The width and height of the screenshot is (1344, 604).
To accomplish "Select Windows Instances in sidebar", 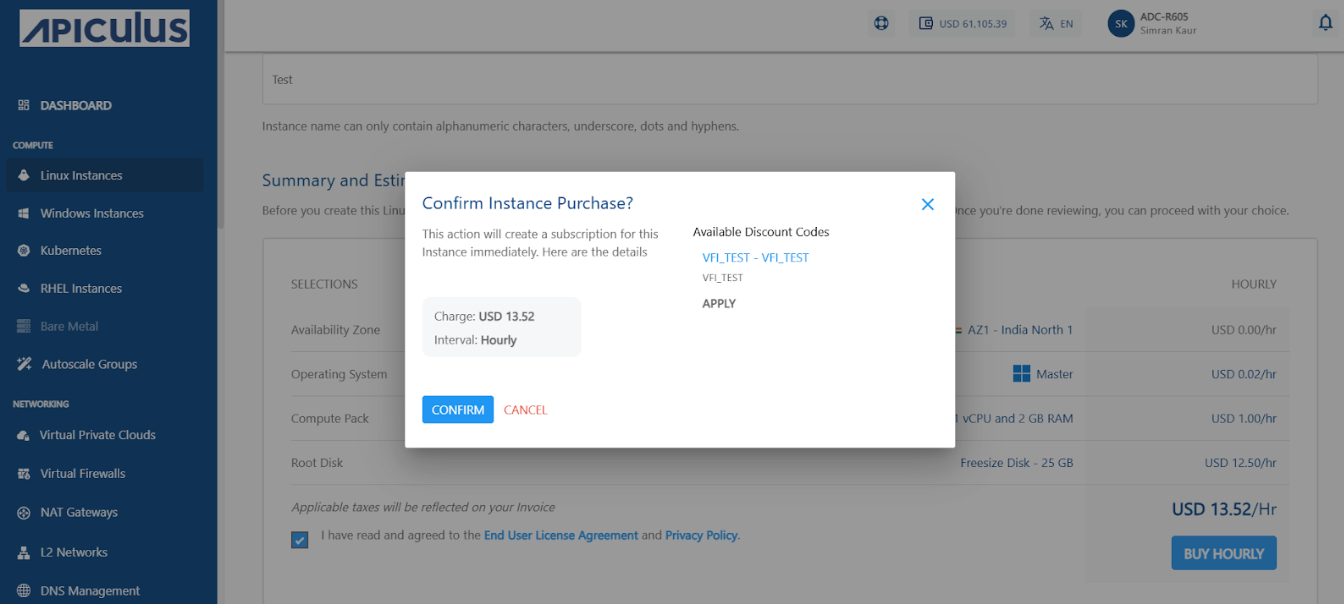I will point(91,214).
